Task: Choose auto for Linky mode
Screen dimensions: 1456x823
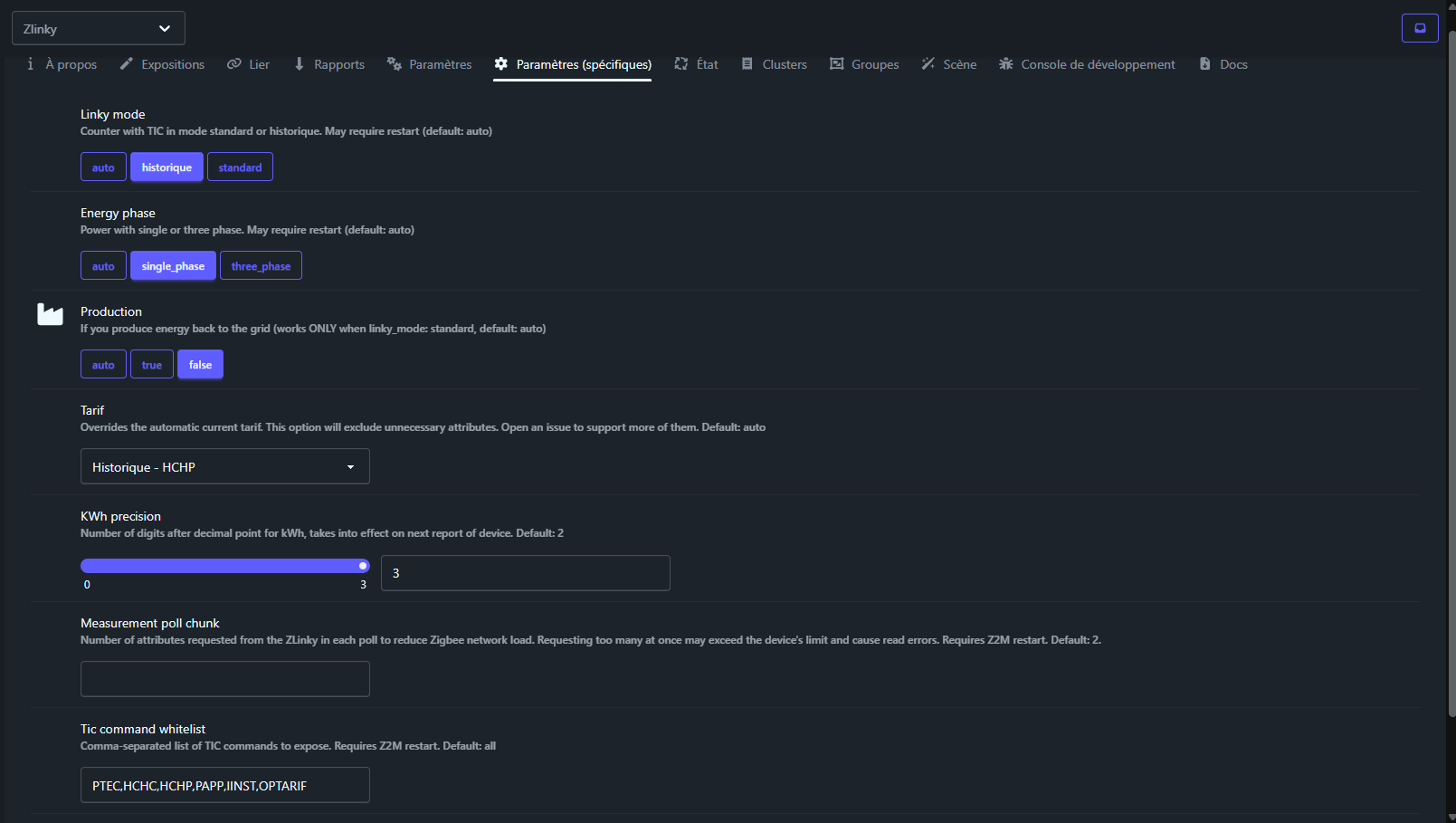Action: (103, 167)
